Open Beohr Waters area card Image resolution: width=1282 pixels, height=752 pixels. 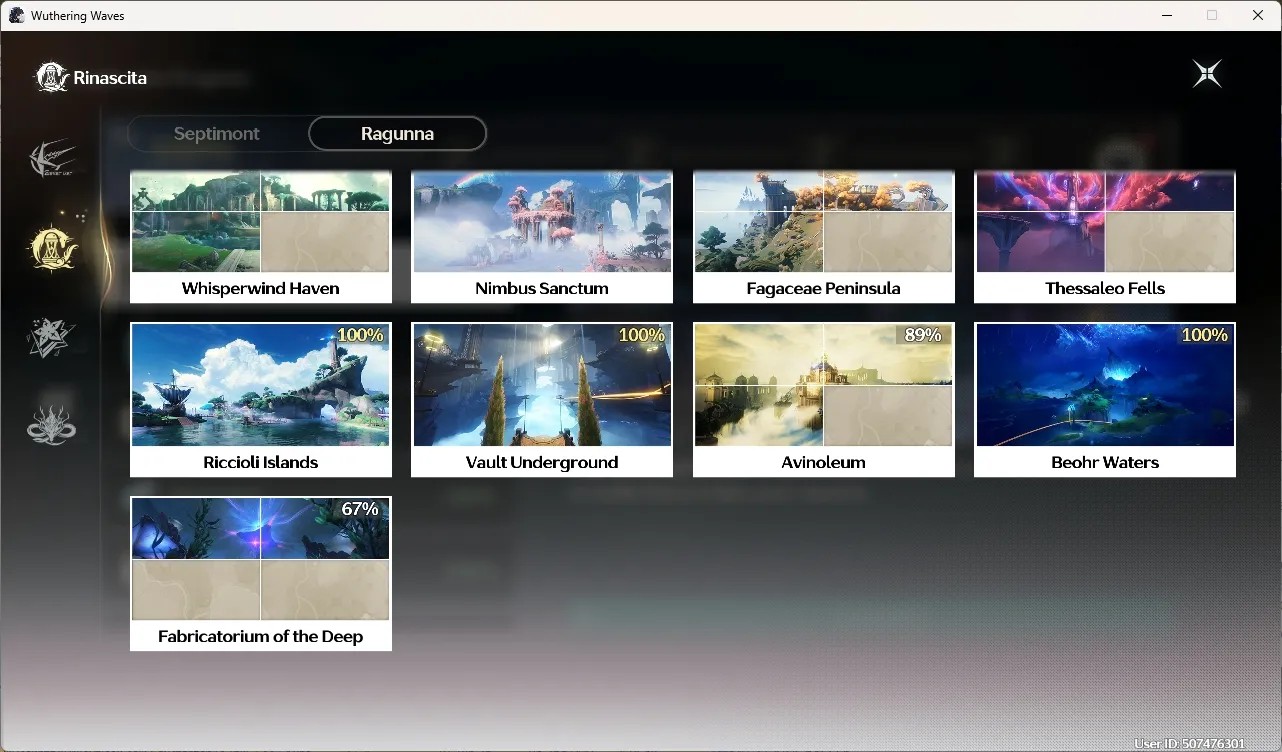point(1105,400)
